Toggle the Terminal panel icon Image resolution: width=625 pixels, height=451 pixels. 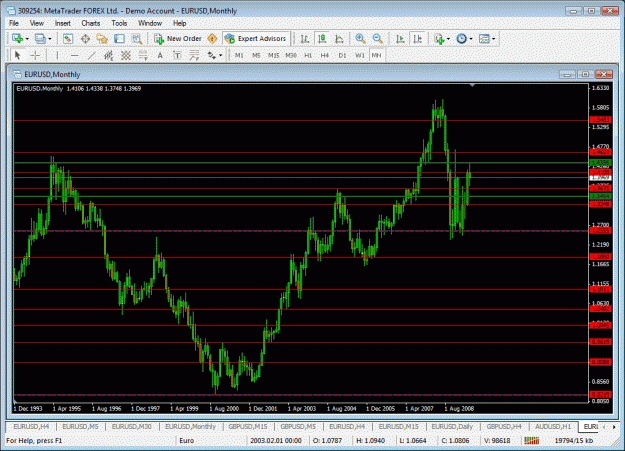tap(119, 39)
